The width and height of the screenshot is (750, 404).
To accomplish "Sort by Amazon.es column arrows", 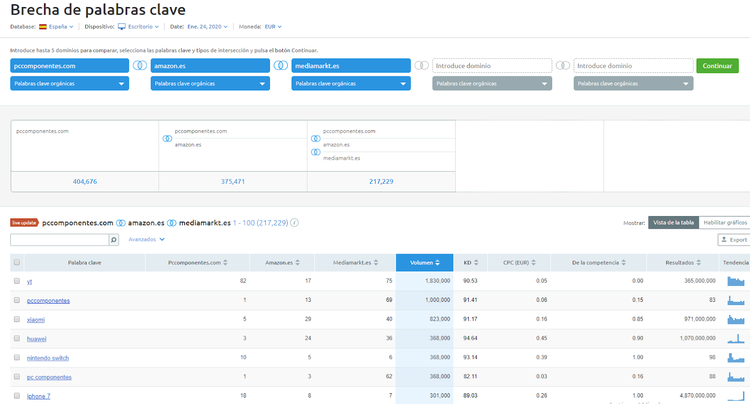I will (298, 262).
